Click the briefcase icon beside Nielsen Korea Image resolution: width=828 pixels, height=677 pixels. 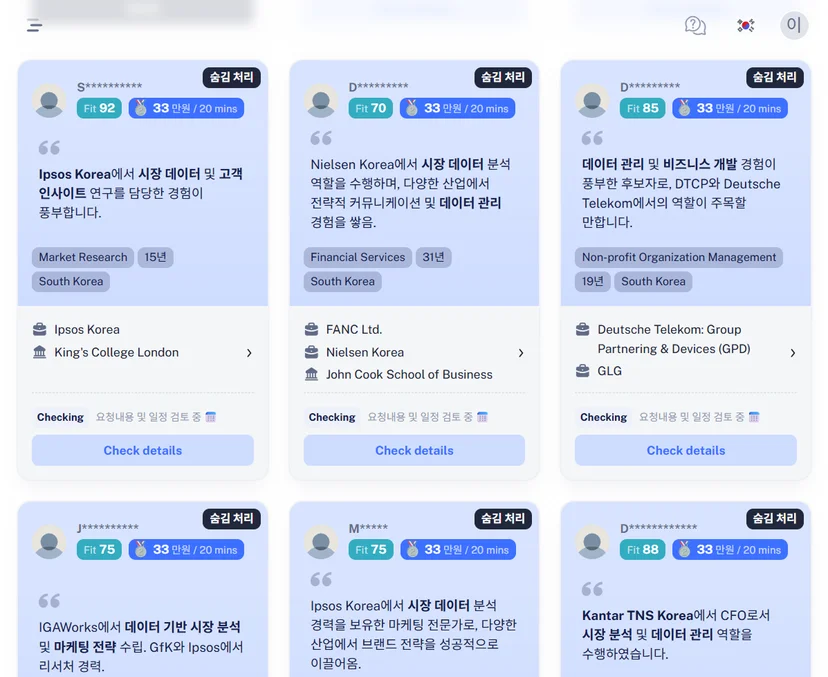[x=312, y=352]
